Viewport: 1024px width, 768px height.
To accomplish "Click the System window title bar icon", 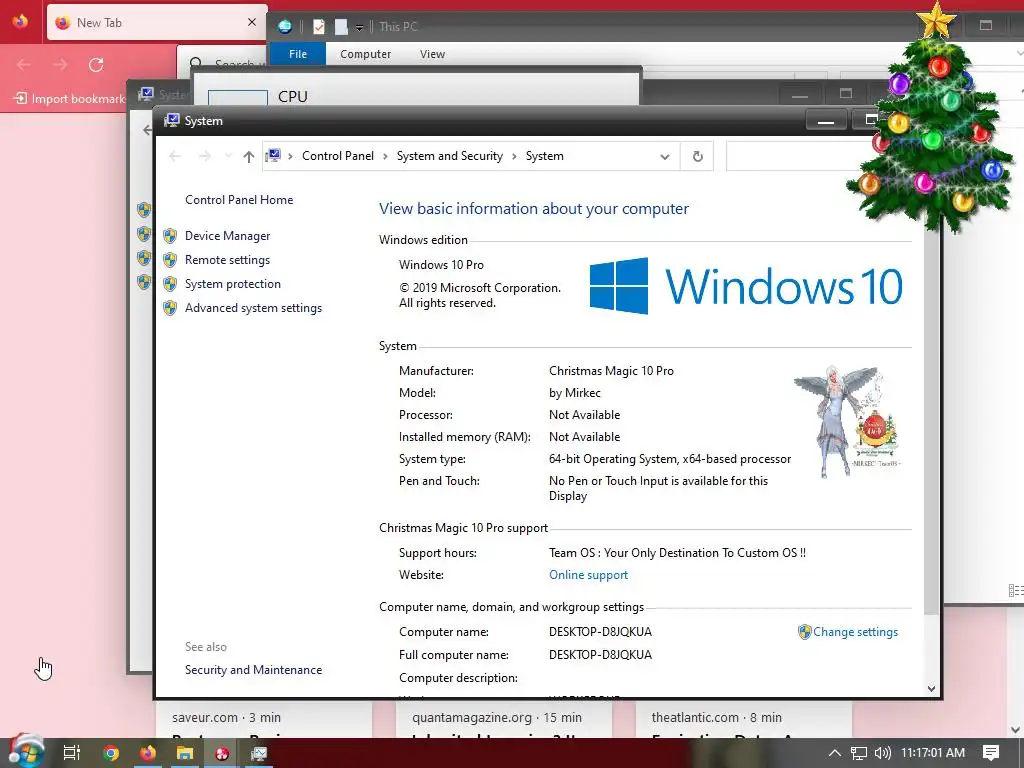I will (172, 121).
